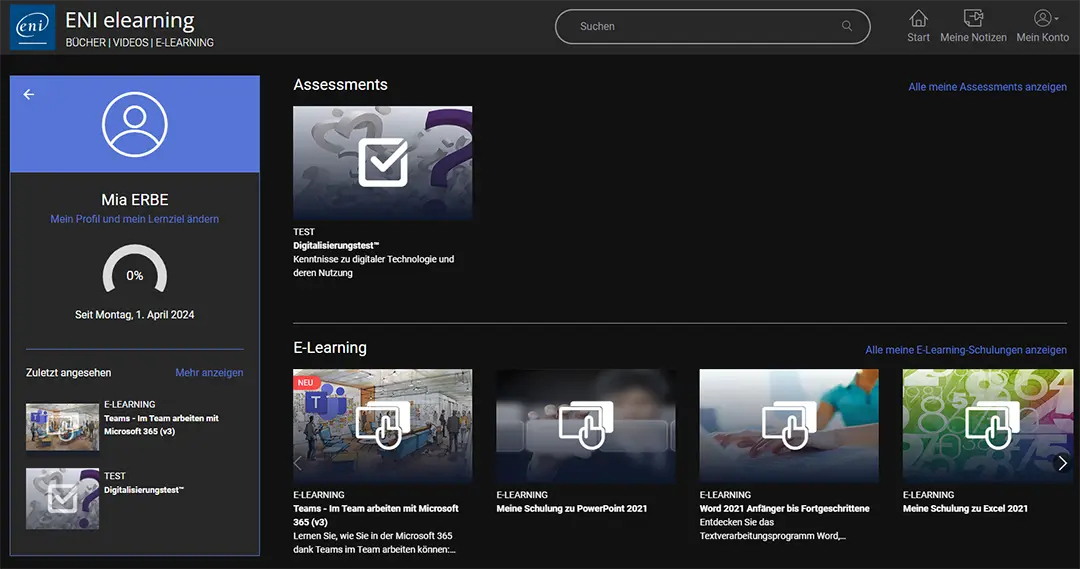This screenshot has width=1080, height=569.
Task: Click the Zuletzt angesehen heading
Action: click(69, 373)
